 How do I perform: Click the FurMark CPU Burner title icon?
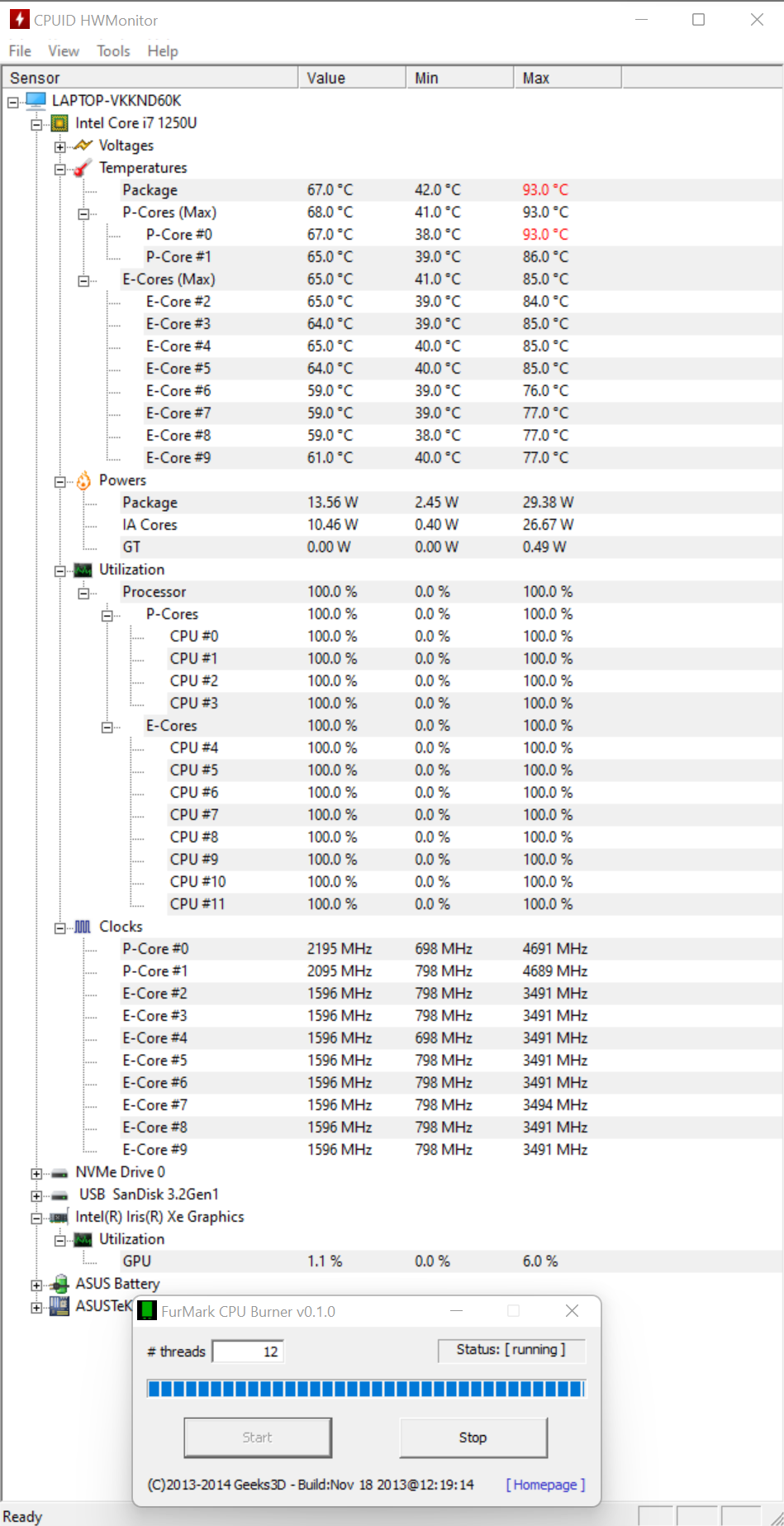[x=147, y=1311]
